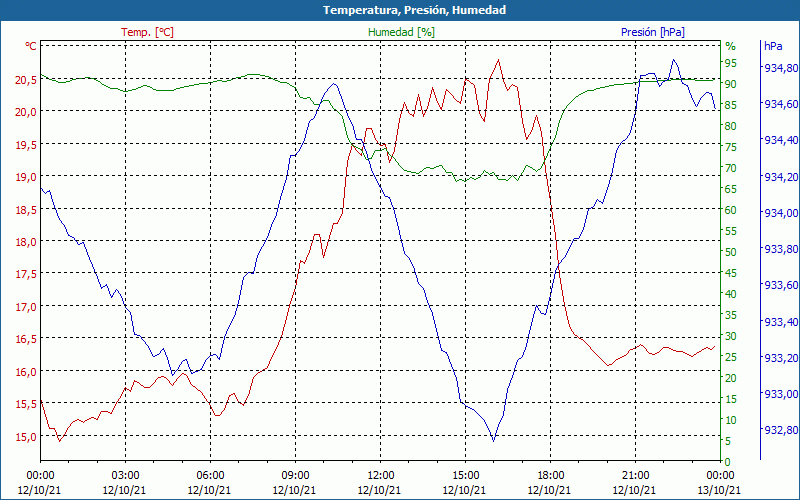Click the pressure axis value '934,00'
The width and height of the screenshot is (800, 500).
[781, 213]
